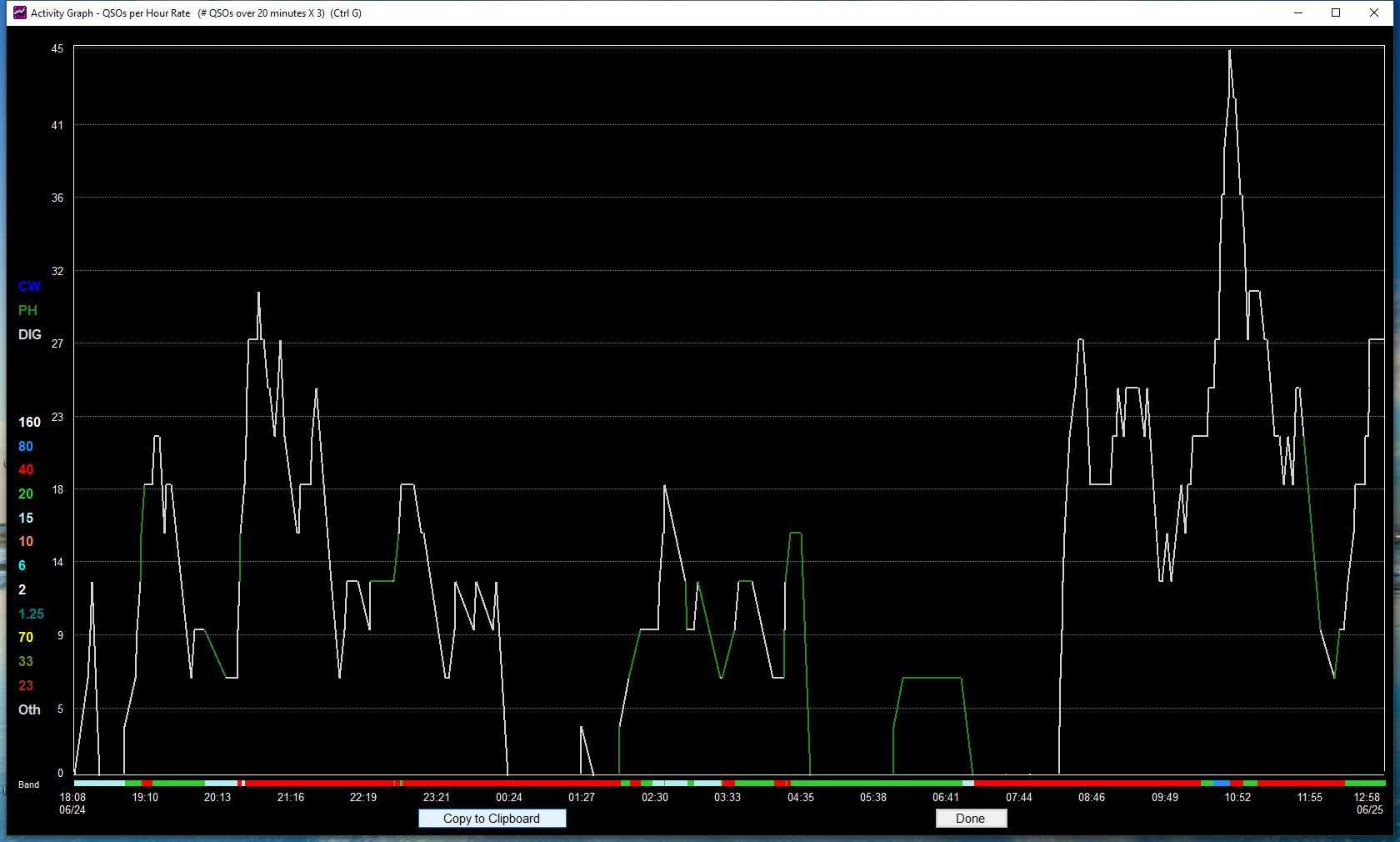Click the 04:35 time axis label

(x=801, y=798)
